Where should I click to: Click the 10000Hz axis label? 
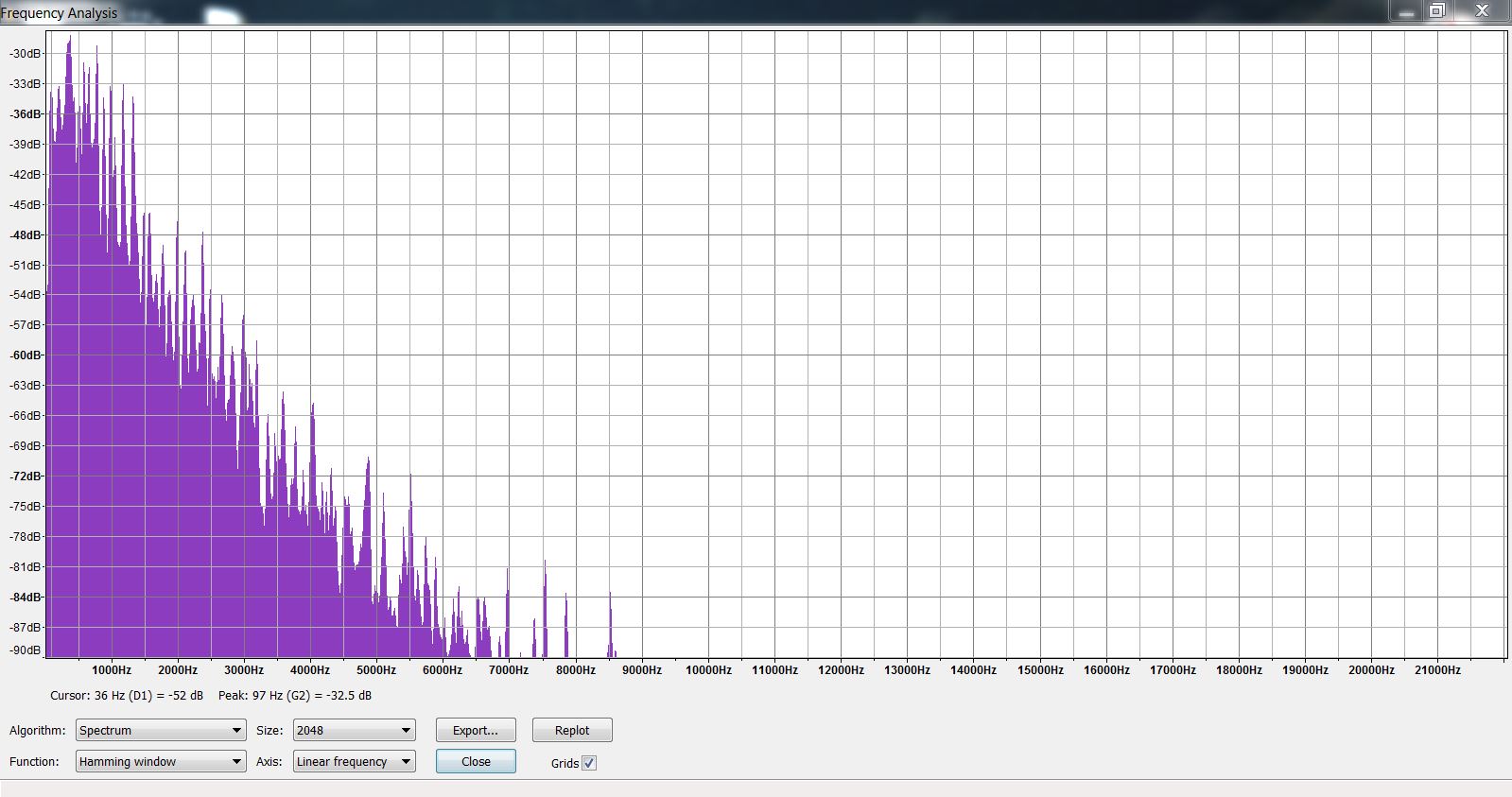tap(708, 669)
